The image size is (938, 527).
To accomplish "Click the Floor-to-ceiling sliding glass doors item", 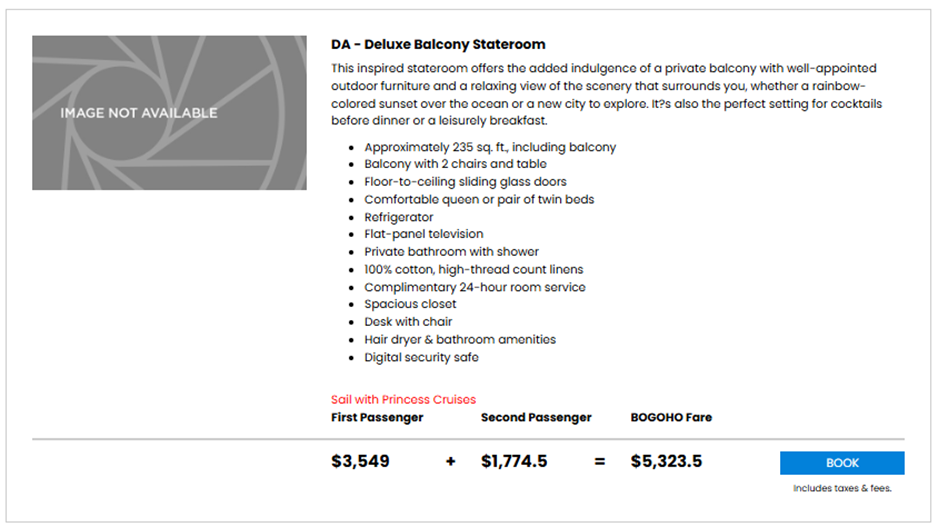I will [x=465, y=182].
